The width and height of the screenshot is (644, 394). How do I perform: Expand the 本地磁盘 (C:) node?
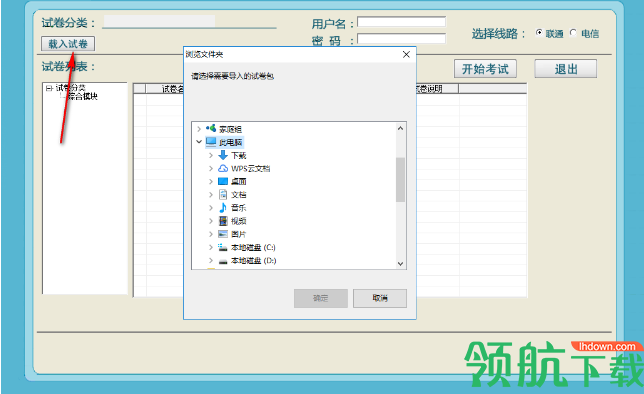coord(211,247)
